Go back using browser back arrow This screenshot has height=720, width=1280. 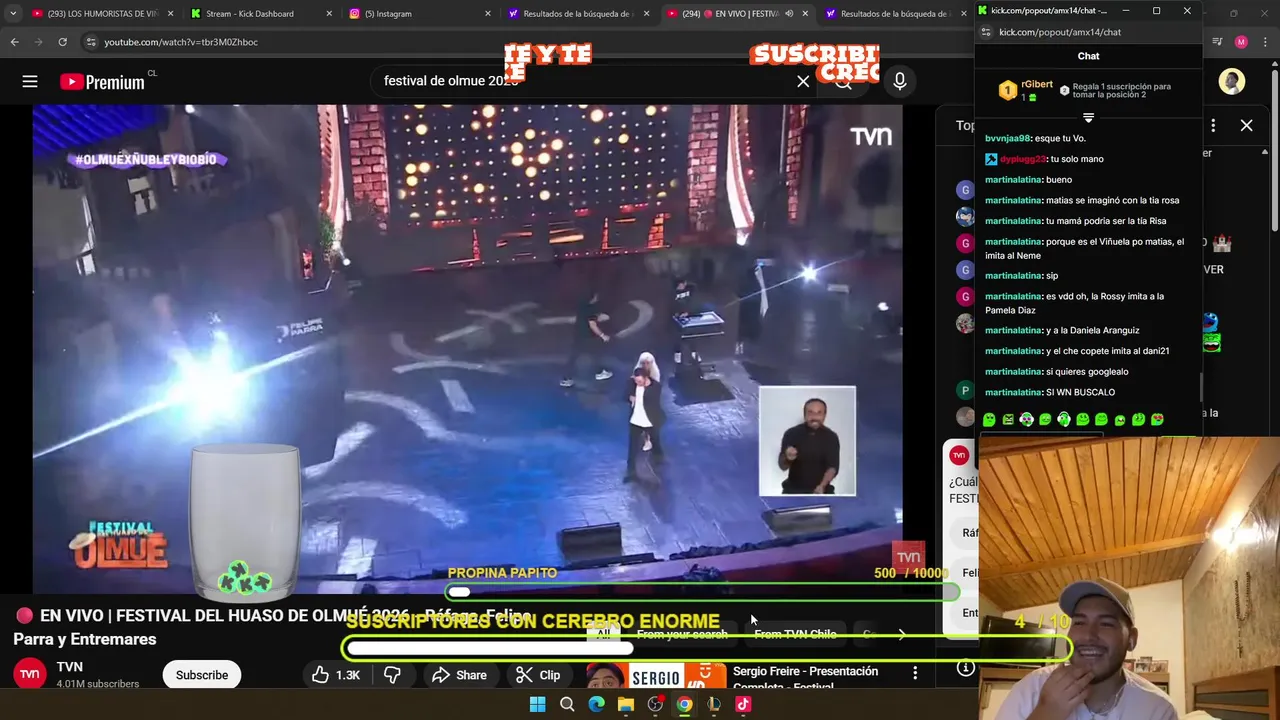tap(14, 42)
